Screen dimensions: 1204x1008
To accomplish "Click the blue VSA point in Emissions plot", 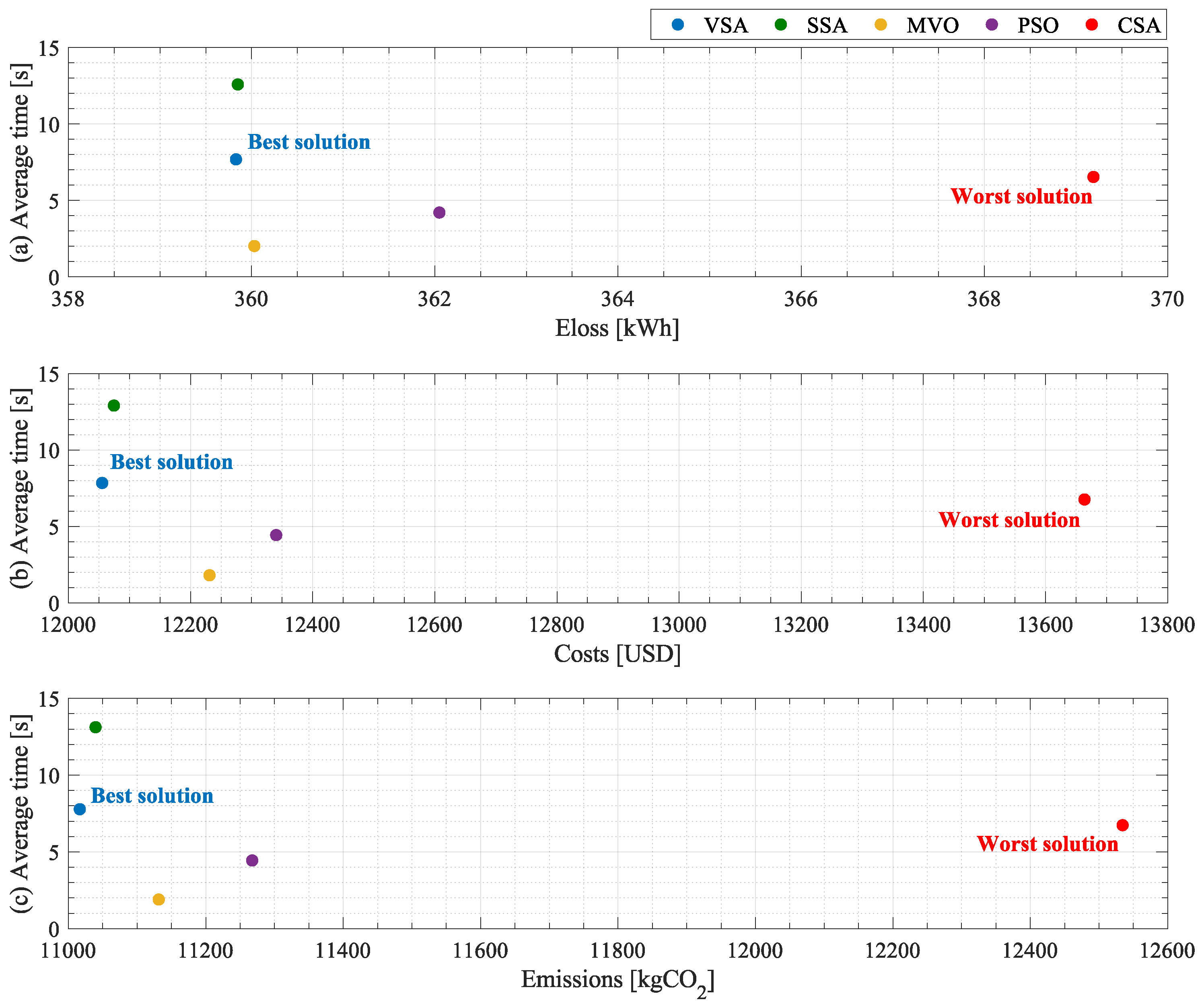I will coord(80,809).
